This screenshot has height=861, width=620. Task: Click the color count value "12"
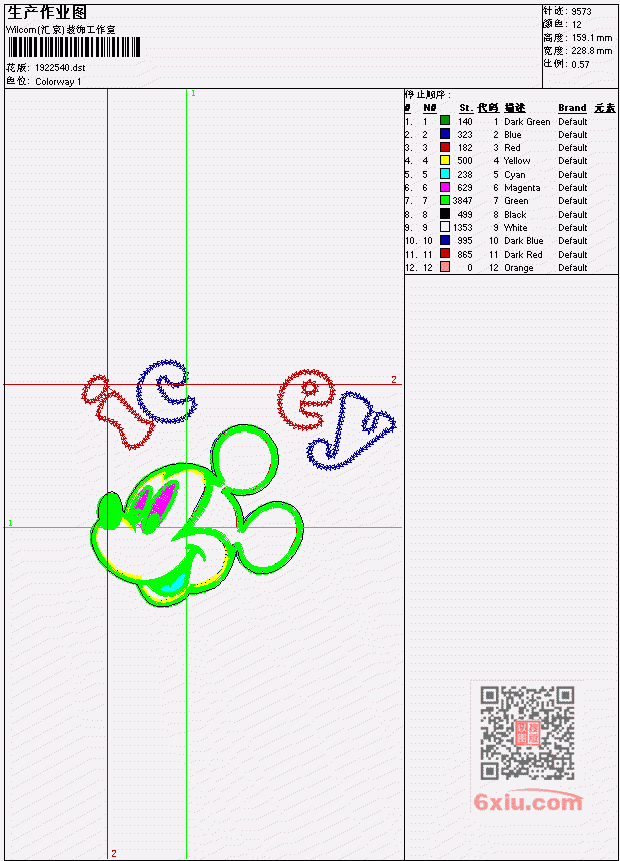[x=576, y=25]
